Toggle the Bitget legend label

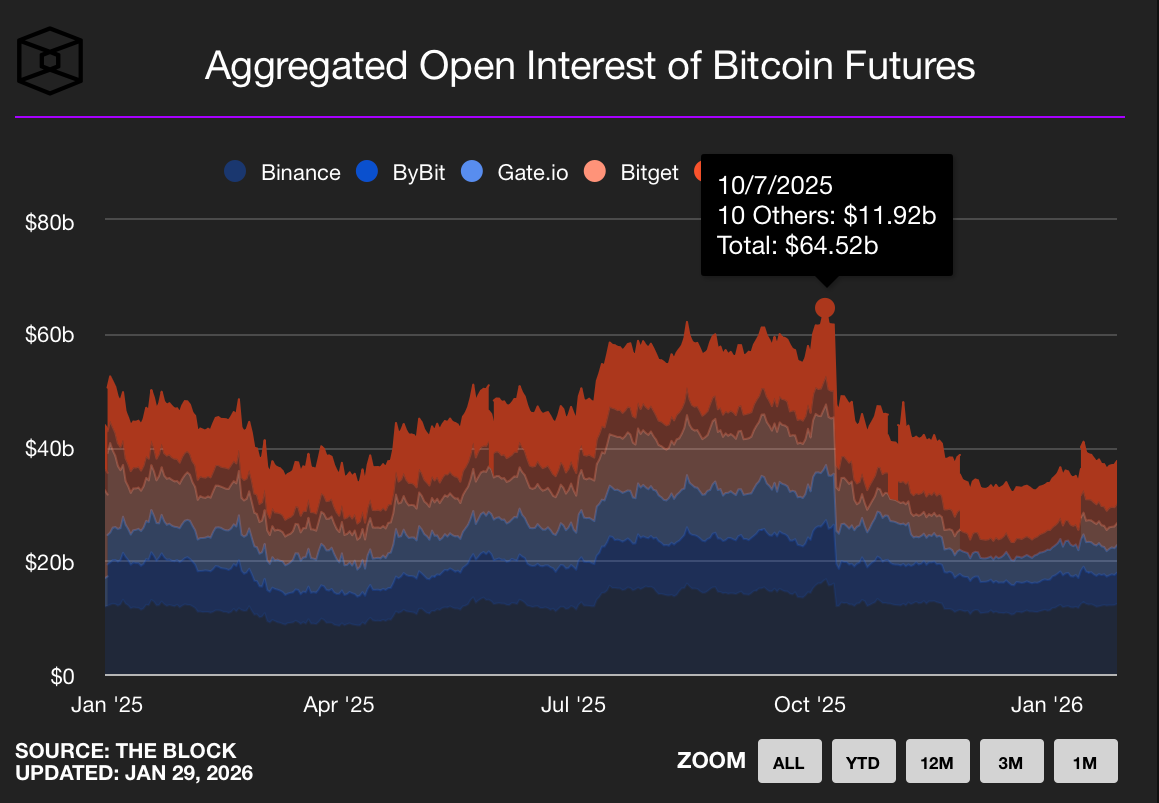[x=649, y=172]
